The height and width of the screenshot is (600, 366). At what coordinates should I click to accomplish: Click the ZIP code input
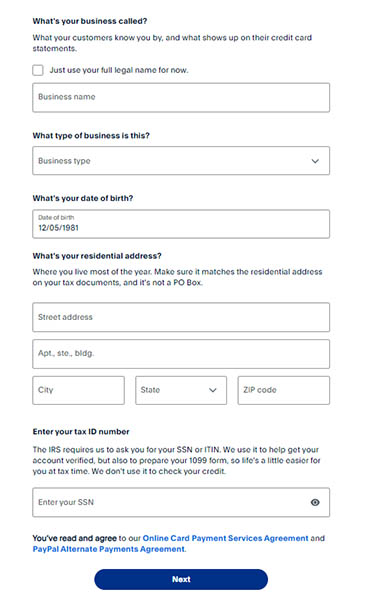point(283,390)
